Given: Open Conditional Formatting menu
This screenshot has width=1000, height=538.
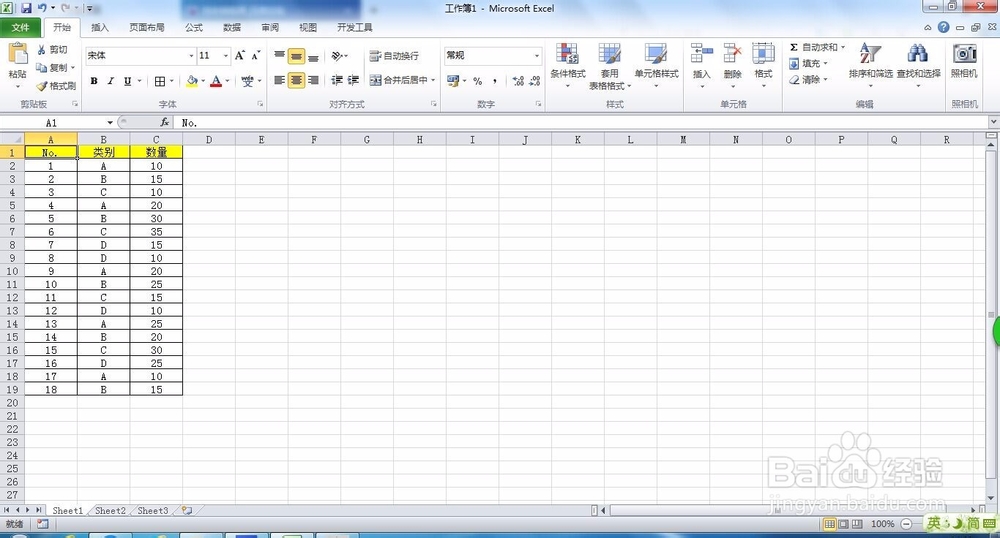Looking at the screenshot, I should pos(568,66).
